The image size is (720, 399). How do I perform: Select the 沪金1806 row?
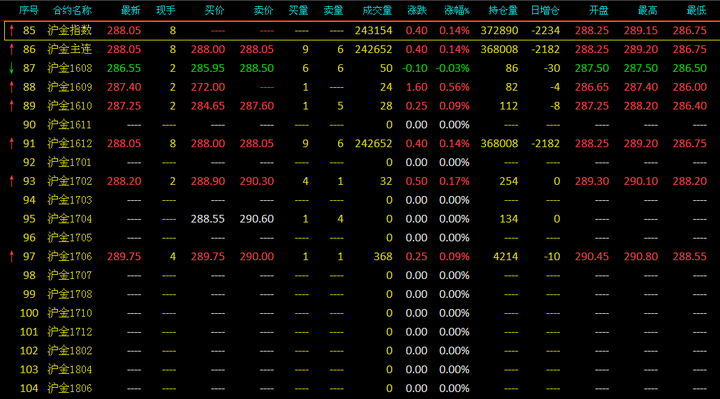click(x=360, y=388)
